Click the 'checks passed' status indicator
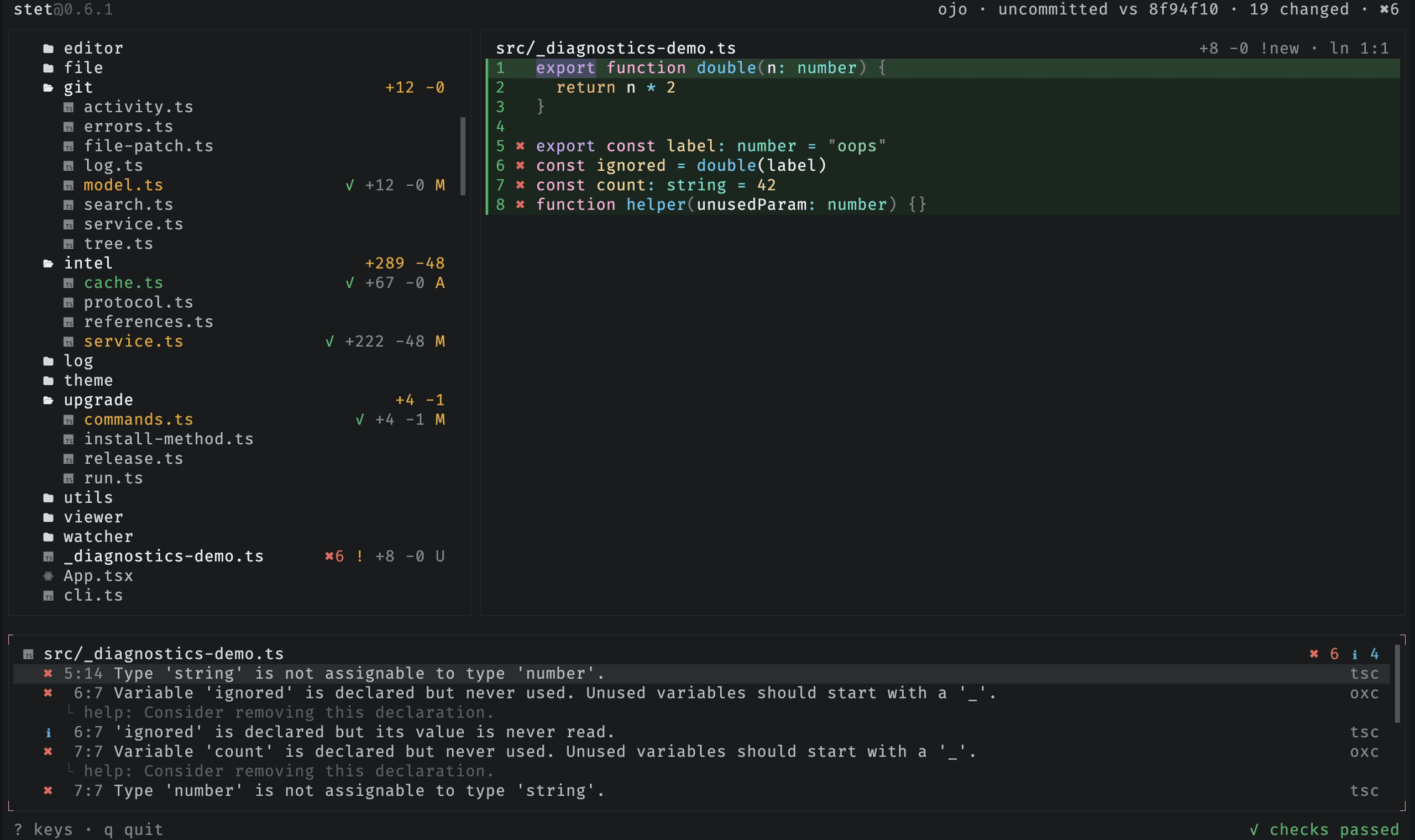 click(x=1324, y=830)
